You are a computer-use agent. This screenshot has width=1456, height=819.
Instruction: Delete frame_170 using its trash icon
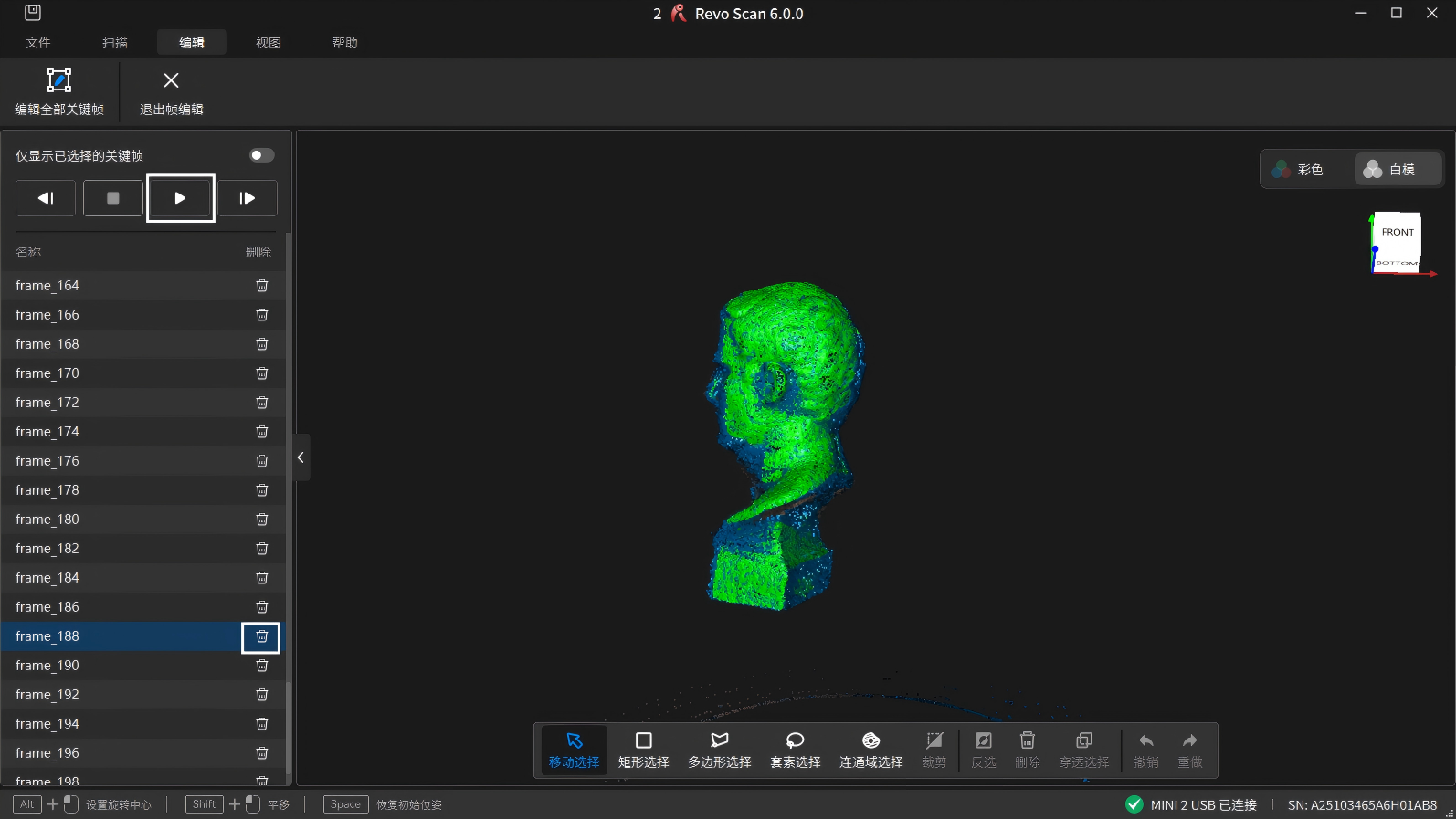(261, 373)
